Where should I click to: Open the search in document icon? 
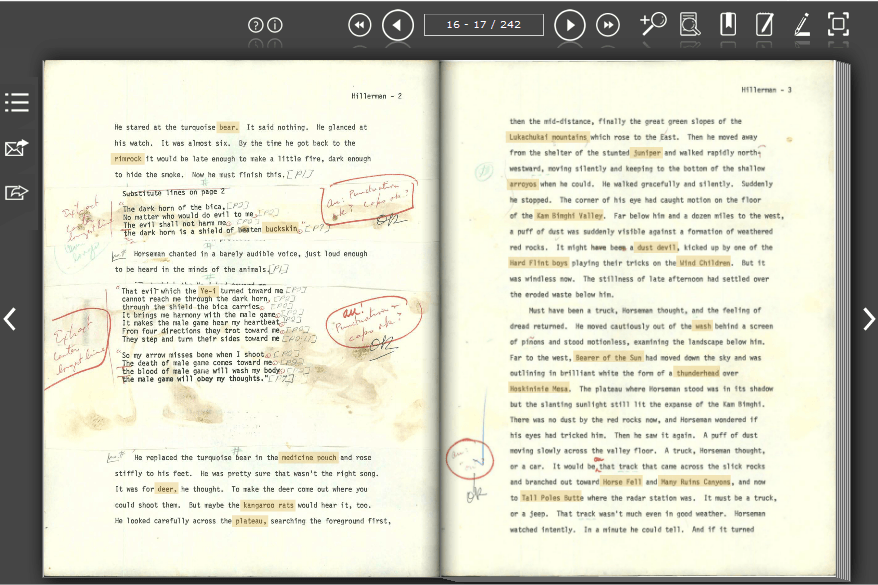click(690, 24)
